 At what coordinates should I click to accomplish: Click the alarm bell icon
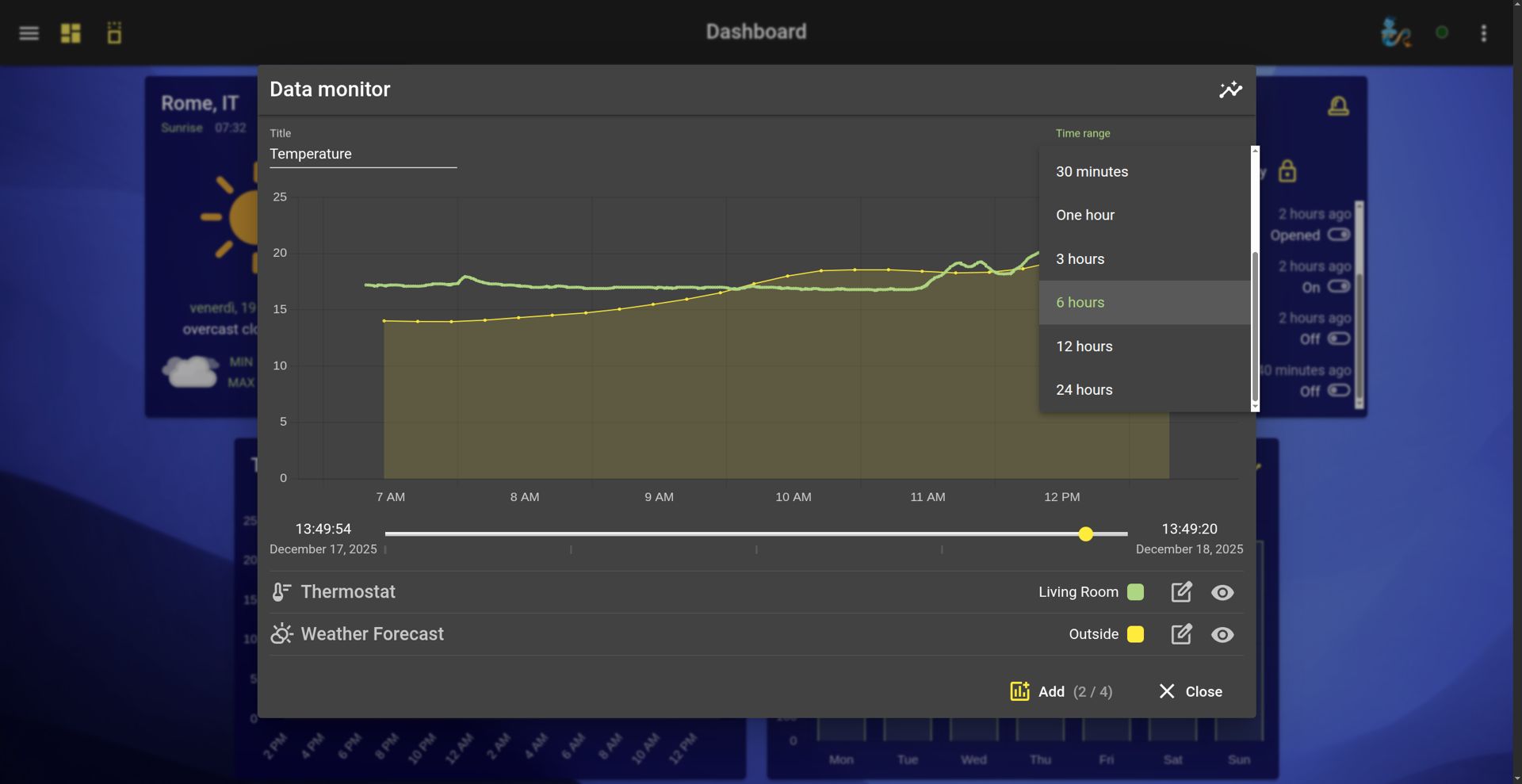(1338, 106)
